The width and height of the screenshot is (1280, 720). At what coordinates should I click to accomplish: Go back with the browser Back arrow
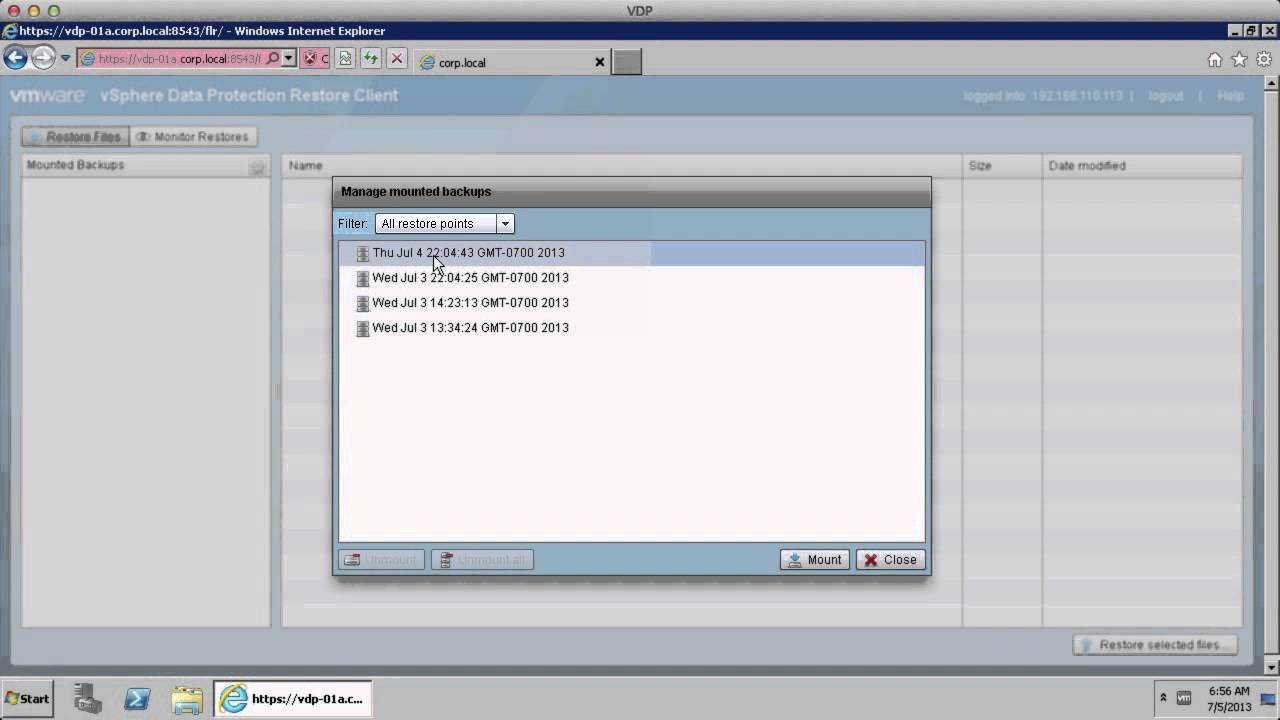tap(15, 58)
